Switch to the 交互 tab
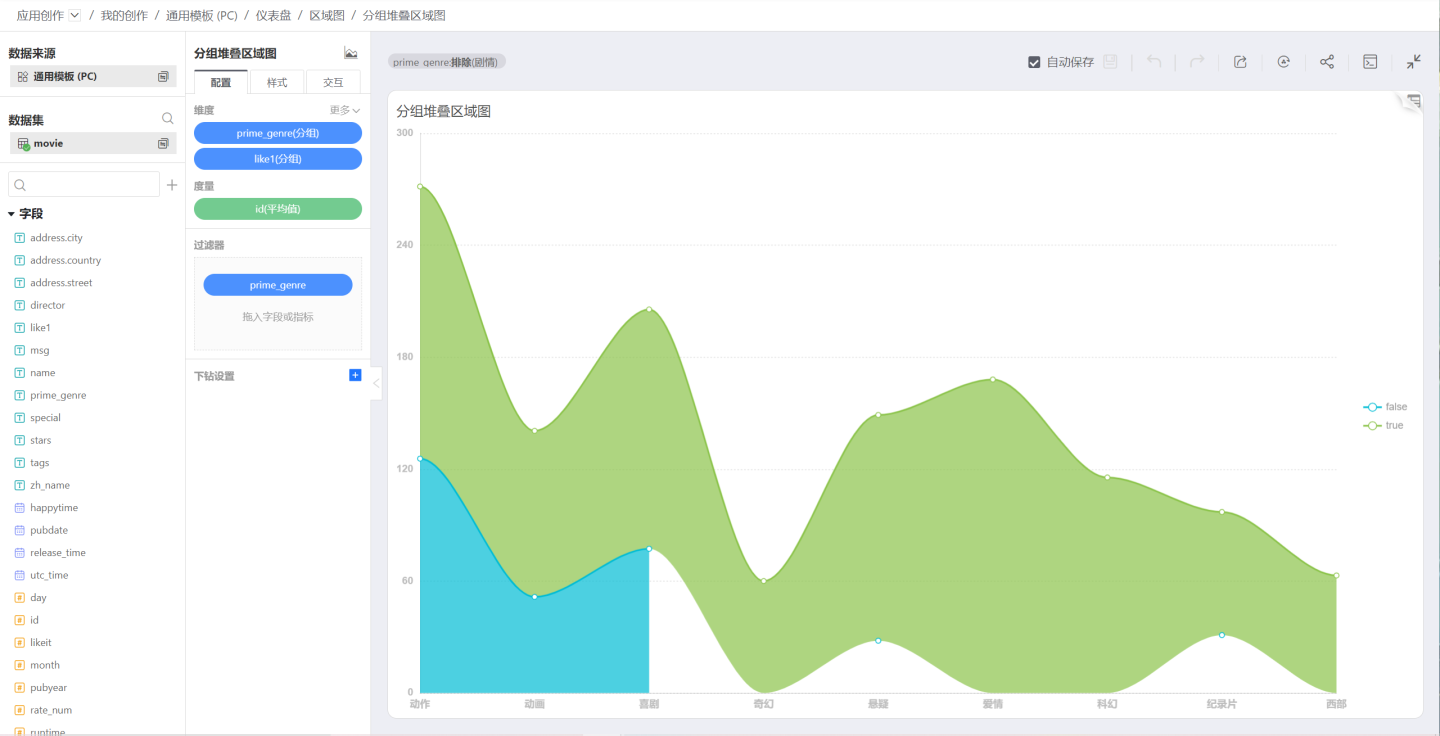The image size is (1440, 736). click(x=333, y=82)
